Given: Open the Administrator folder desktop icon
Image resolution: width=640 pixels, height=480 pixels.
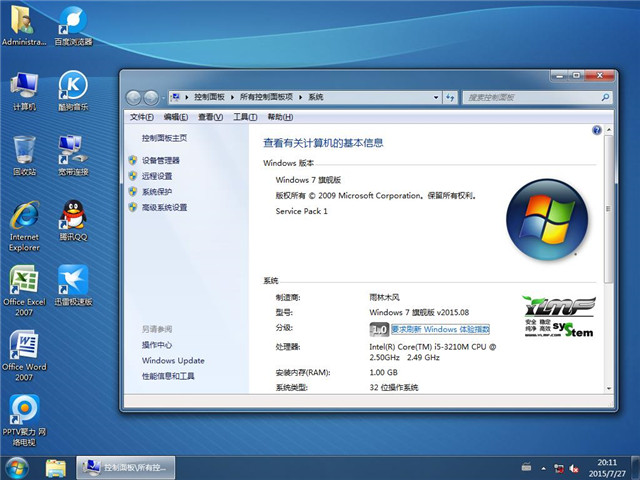Looking at the screenshot, I should (x=24, y=25).
